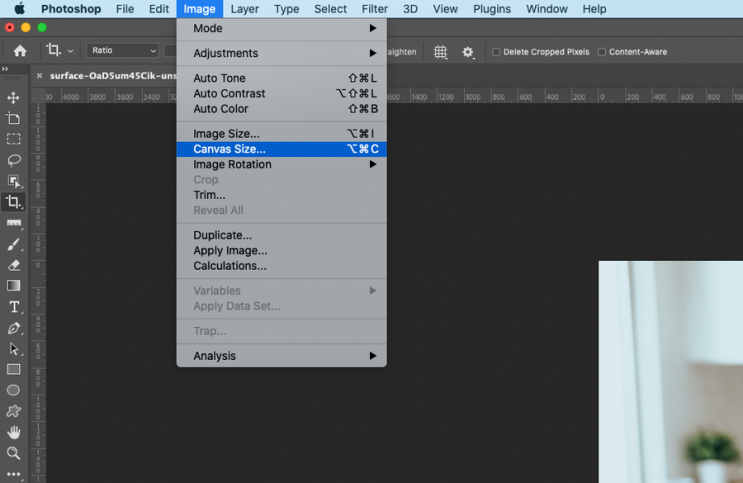Select the Pen tool
The image size is (743, 483).
13,328
